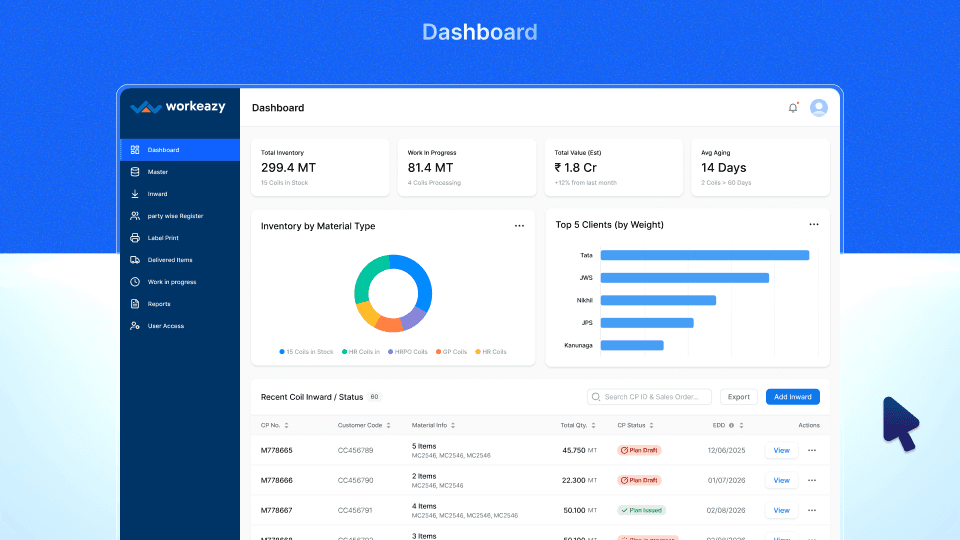Viewport: 960px width, 540px height.
Task: Click the Export button
Action: pyautogui.click(x=738, y=397)
